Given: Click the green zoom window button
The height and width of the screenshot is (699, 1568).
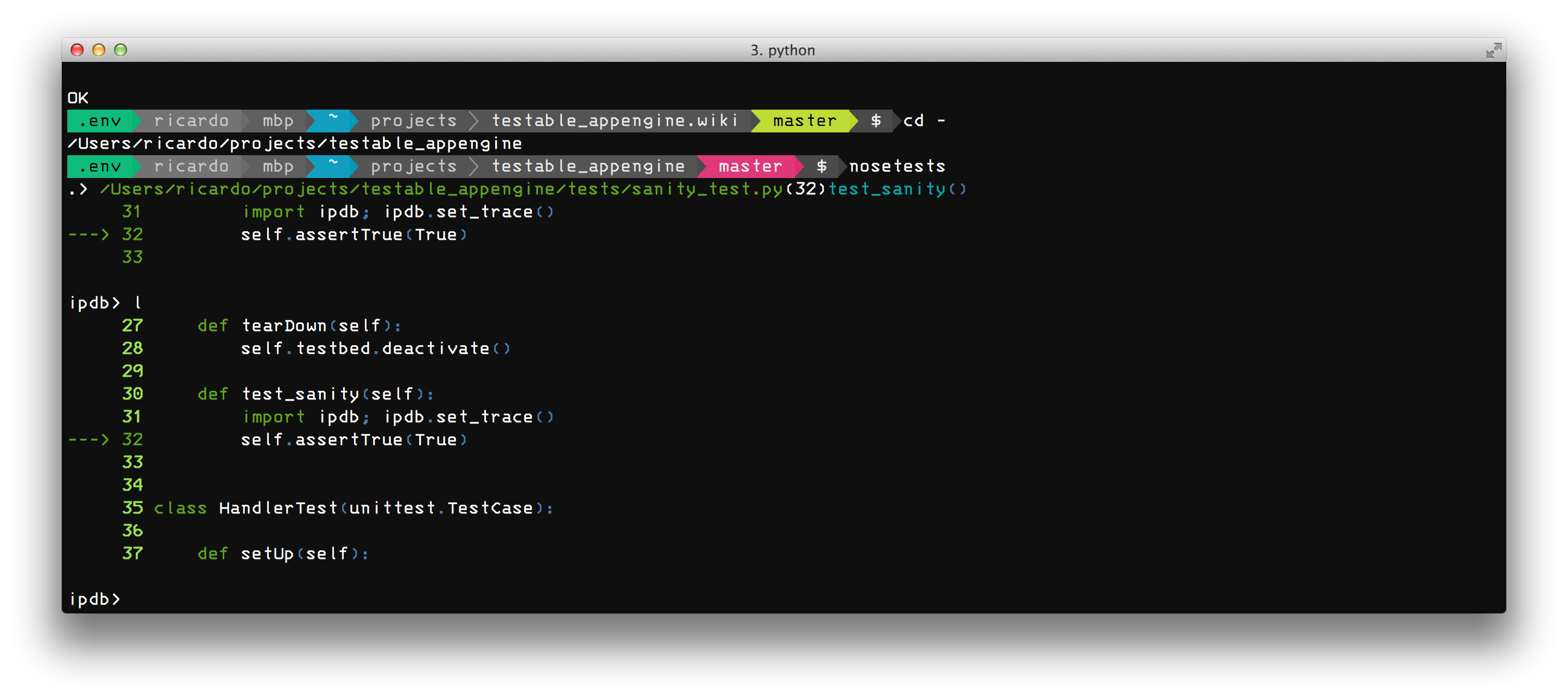Looking at the screenshot, I should pyautogui.click(x=121, y=50).
